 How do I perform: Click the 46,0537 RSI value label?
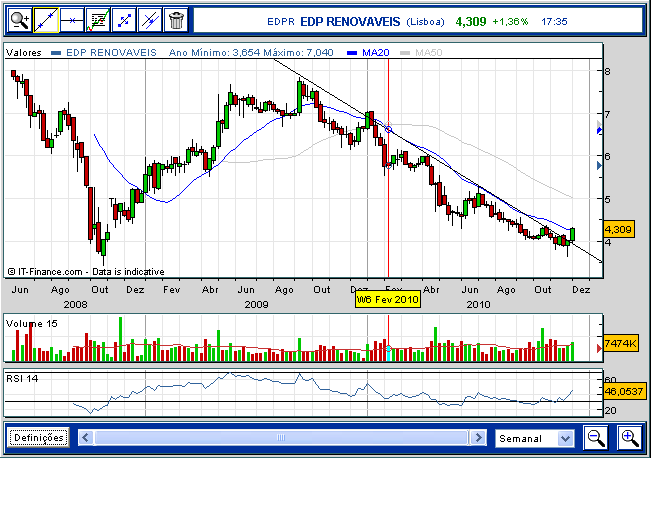coord(624,391)
